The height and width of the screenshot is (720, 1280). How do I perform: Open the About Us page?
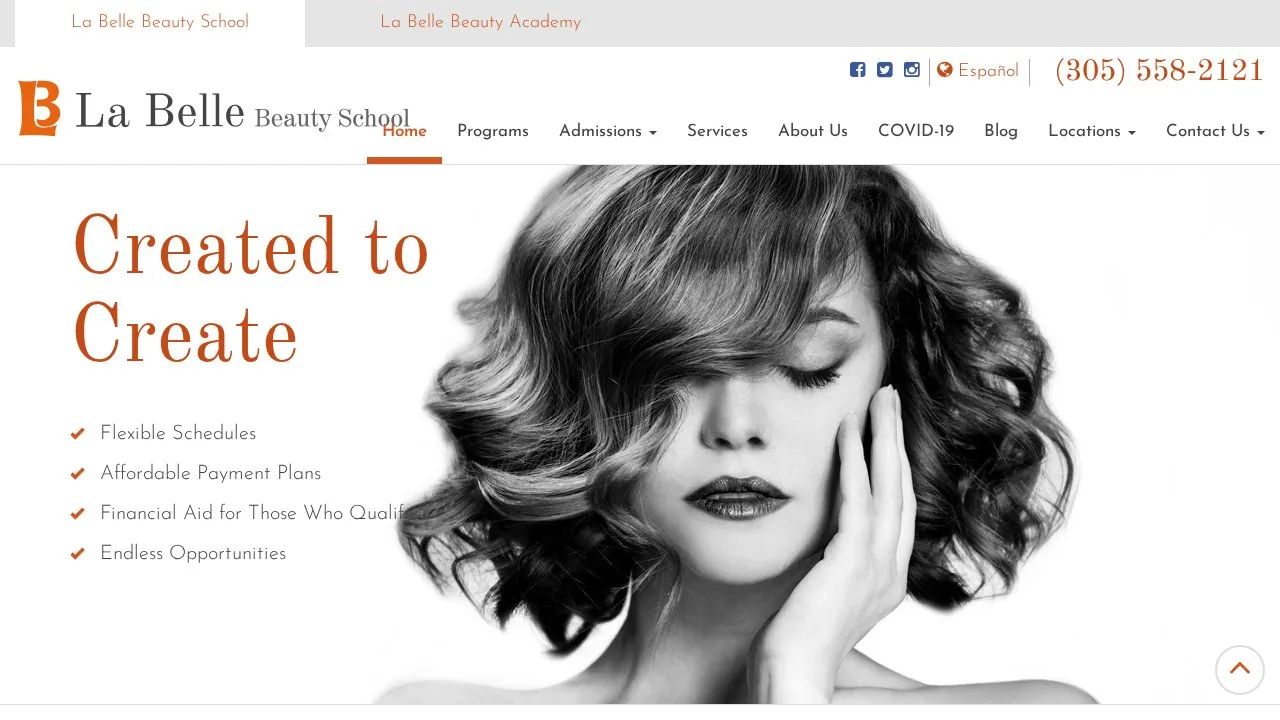[813, 131]
